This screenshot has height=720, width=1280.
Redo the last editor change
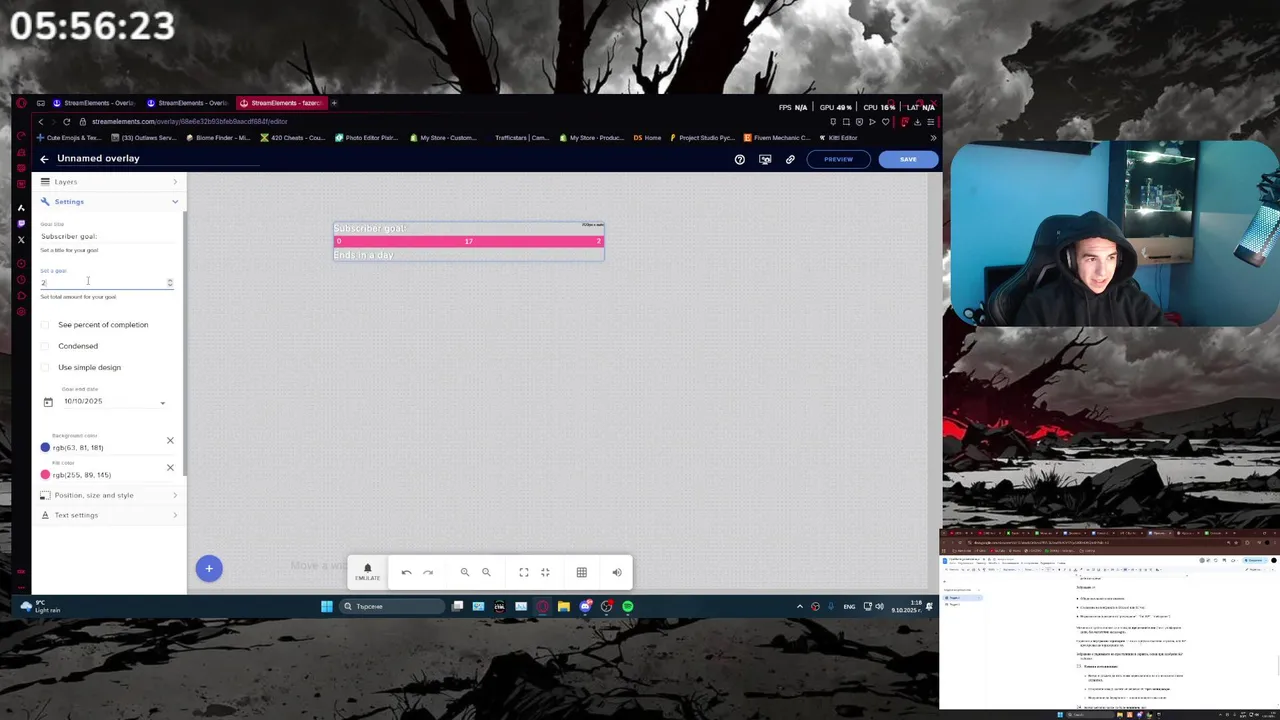click(x=428, y=572)
